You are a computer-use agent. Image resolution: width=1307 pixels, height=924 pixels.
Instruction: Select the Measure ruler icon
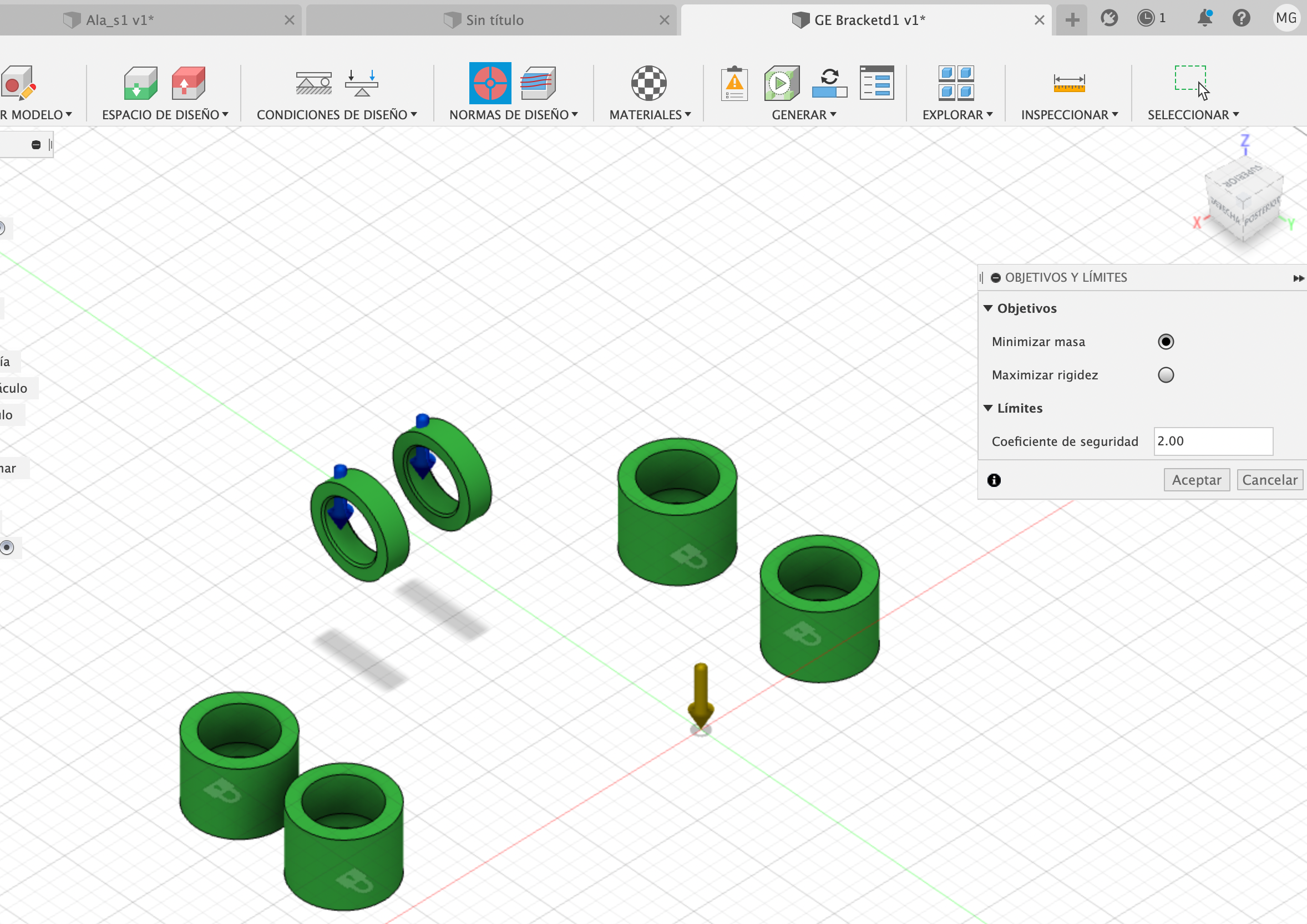1069,83
